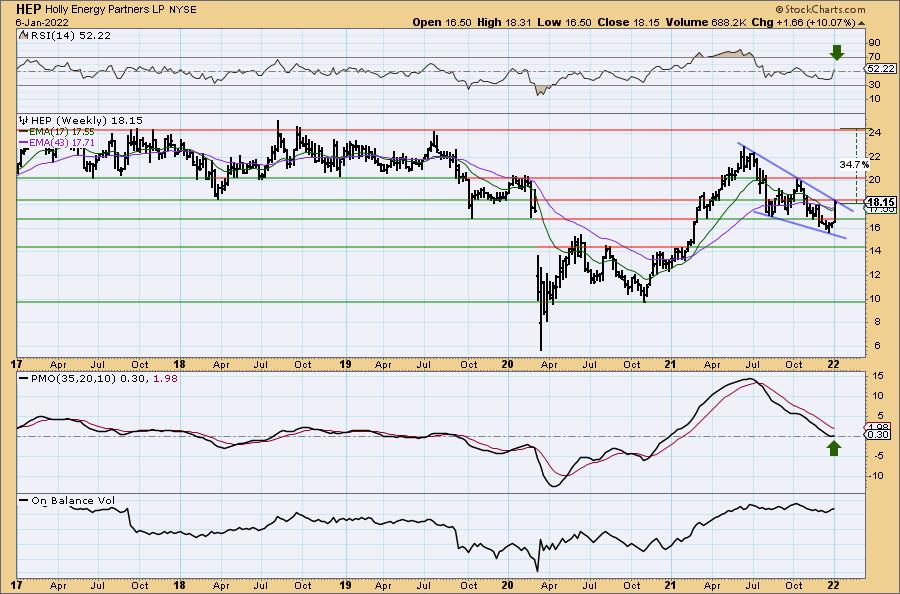The height and width of the screenshot is (594, 900).
Task: Click the PMO line swatch before 'PMO(35,20,10)'
Action: (24, 379)
